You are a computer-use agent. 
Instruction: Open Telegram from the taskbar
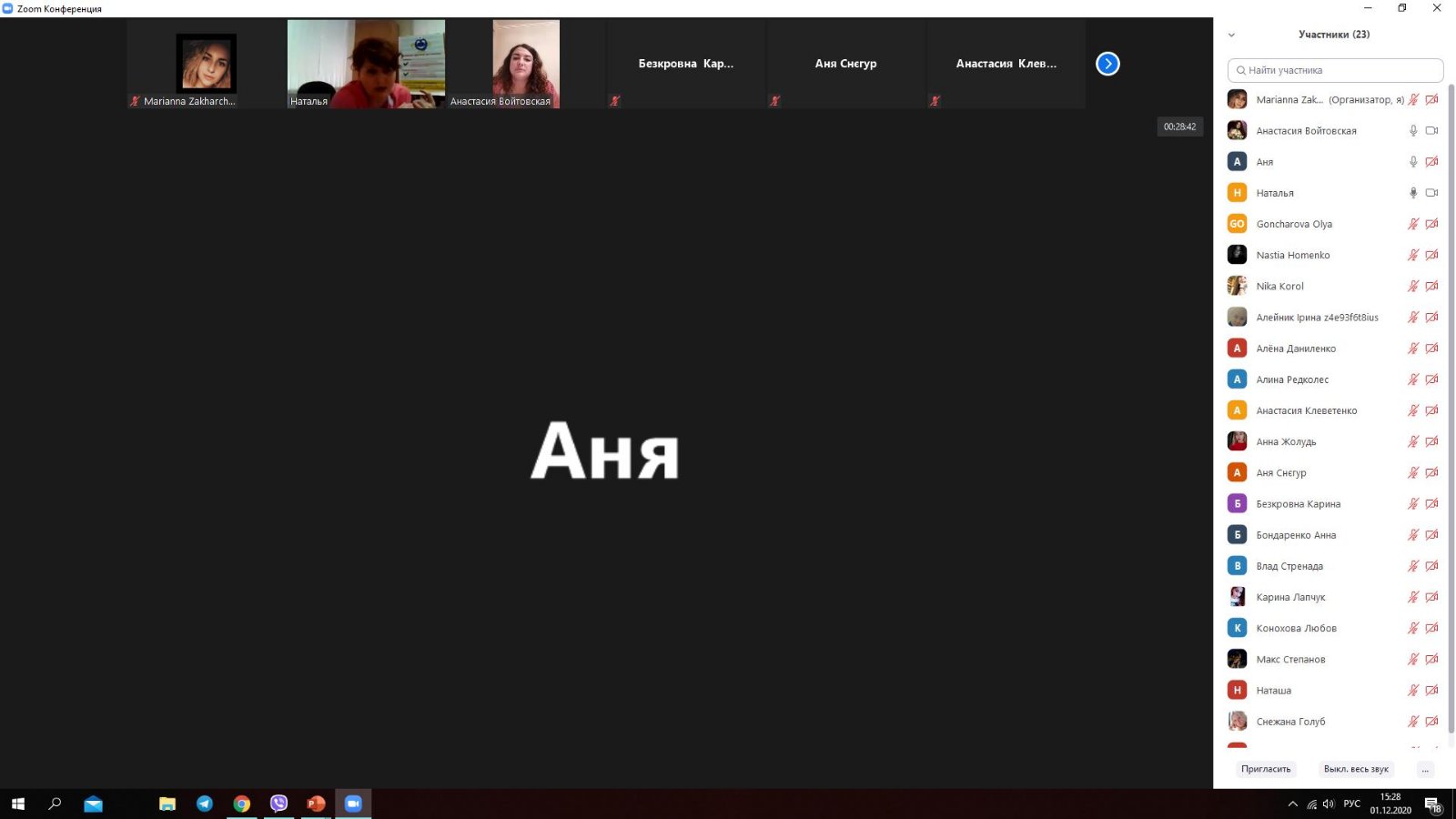[x=205, y=804]
